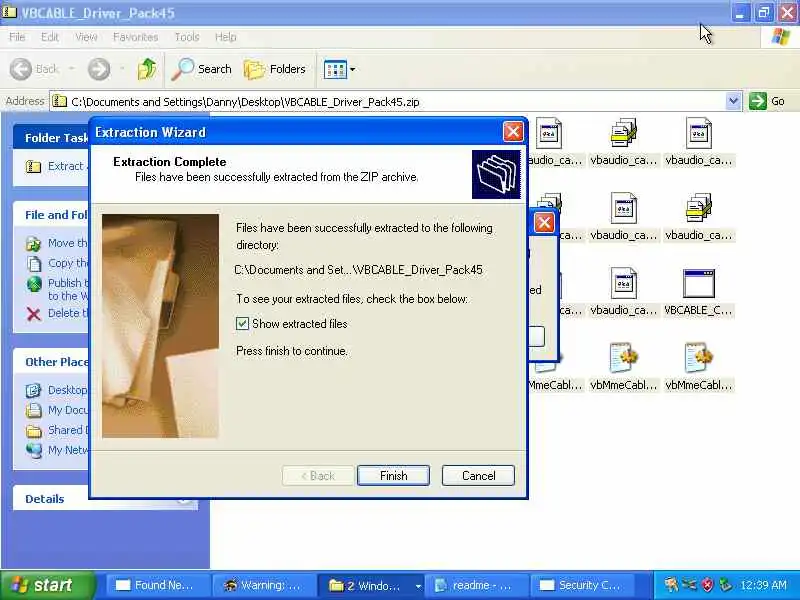
Task: Click Cancel in the Extraction Wizard
Action: 478,476
